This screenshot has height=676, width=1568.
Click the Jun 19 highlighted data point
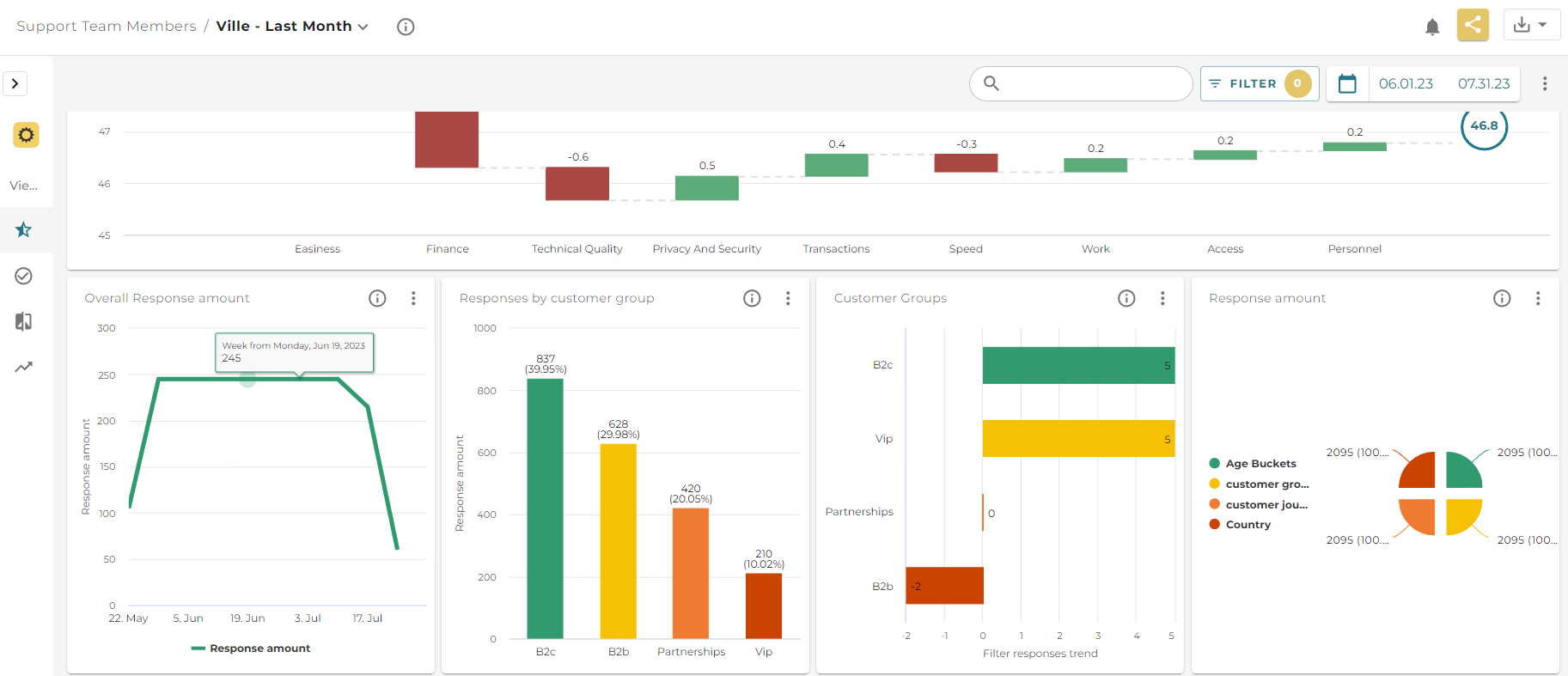pos(247,379)
